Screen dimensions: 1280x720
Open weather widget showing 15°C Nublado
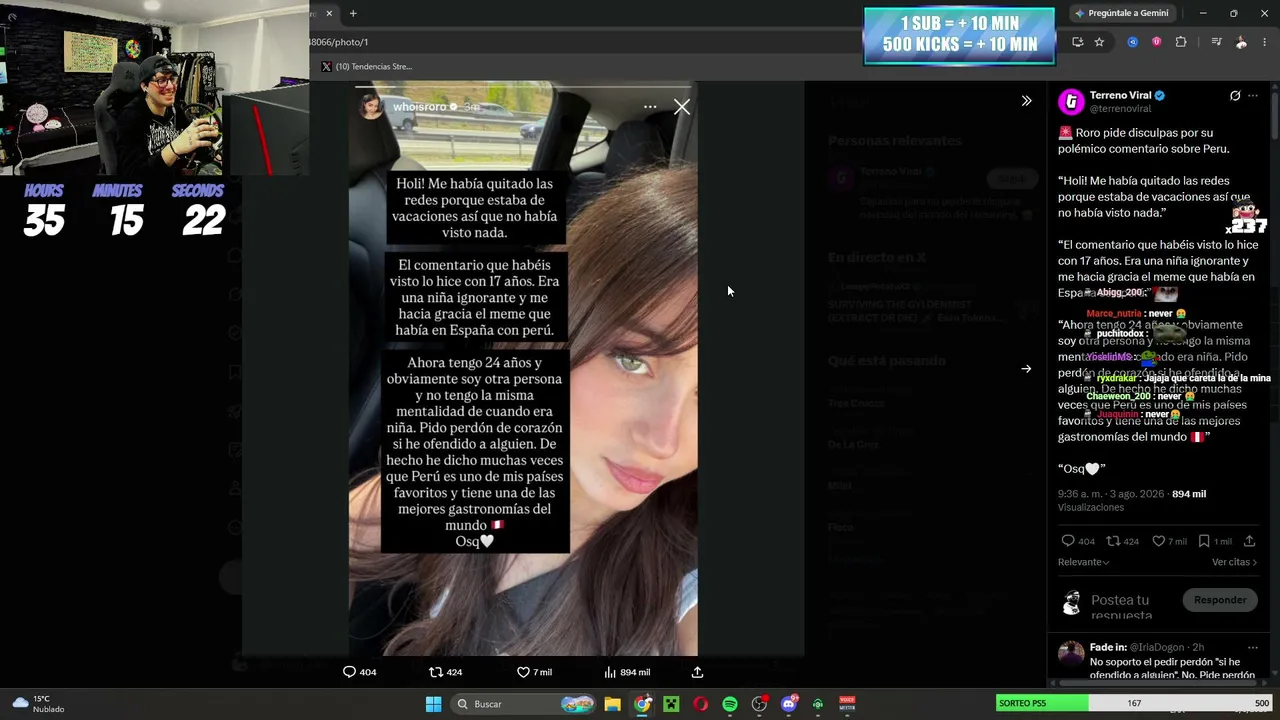[x=39, y=704]
